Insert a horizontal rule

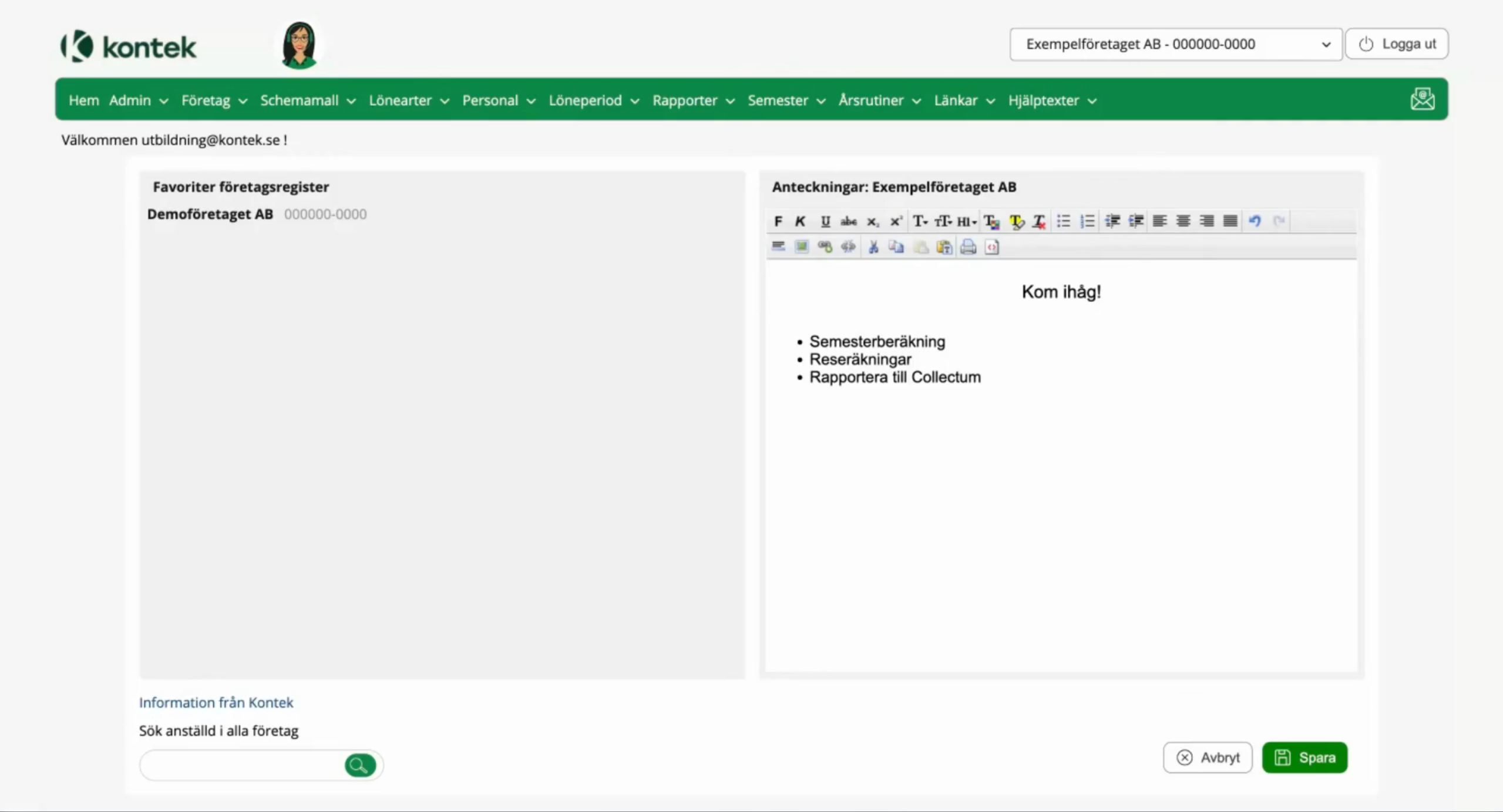point(778,247)
